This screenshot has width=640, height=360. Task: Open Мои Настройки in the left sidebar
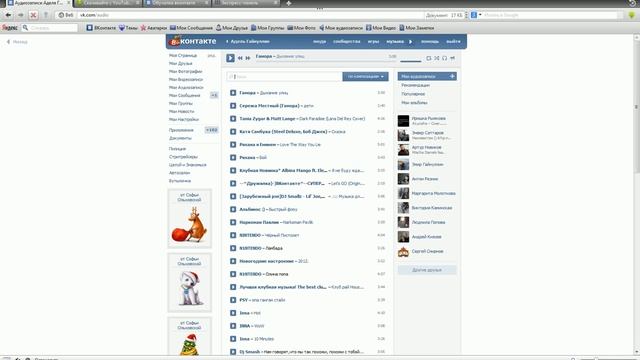[x=184, y=120]
